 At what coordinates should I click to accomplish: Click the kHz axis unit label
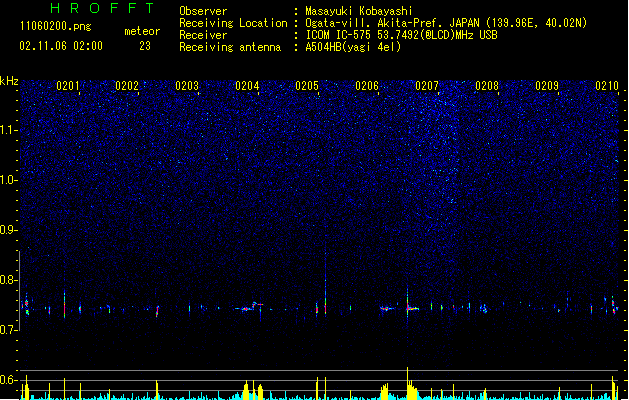[9, 81]
